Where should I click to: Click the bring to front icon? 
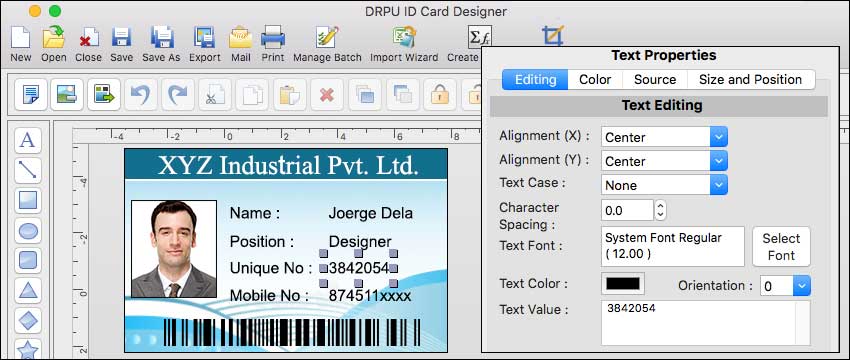[x=364, y=95]
